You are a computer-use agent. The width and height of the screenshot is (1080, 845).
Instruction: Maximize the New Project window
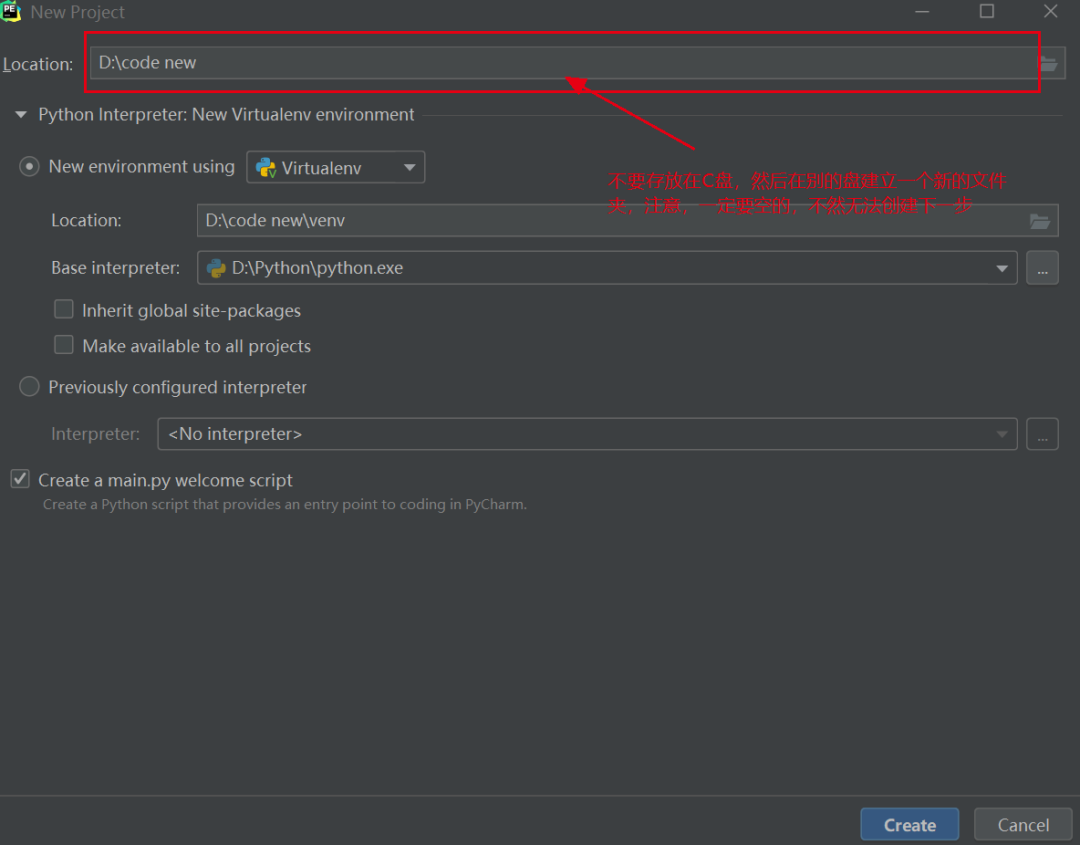pyautogui.click(x=987, y=11)
